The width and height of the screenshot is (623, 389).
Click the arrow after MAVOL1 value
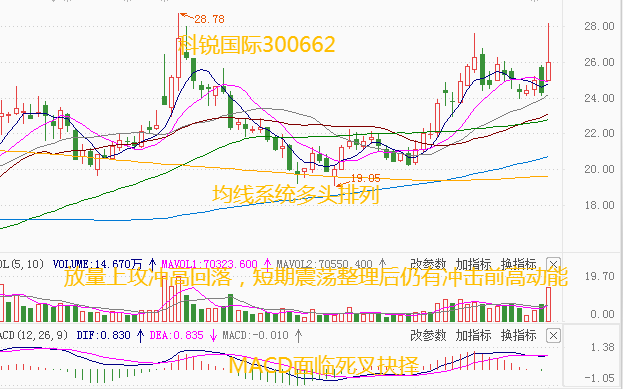[x=267, y=264]
